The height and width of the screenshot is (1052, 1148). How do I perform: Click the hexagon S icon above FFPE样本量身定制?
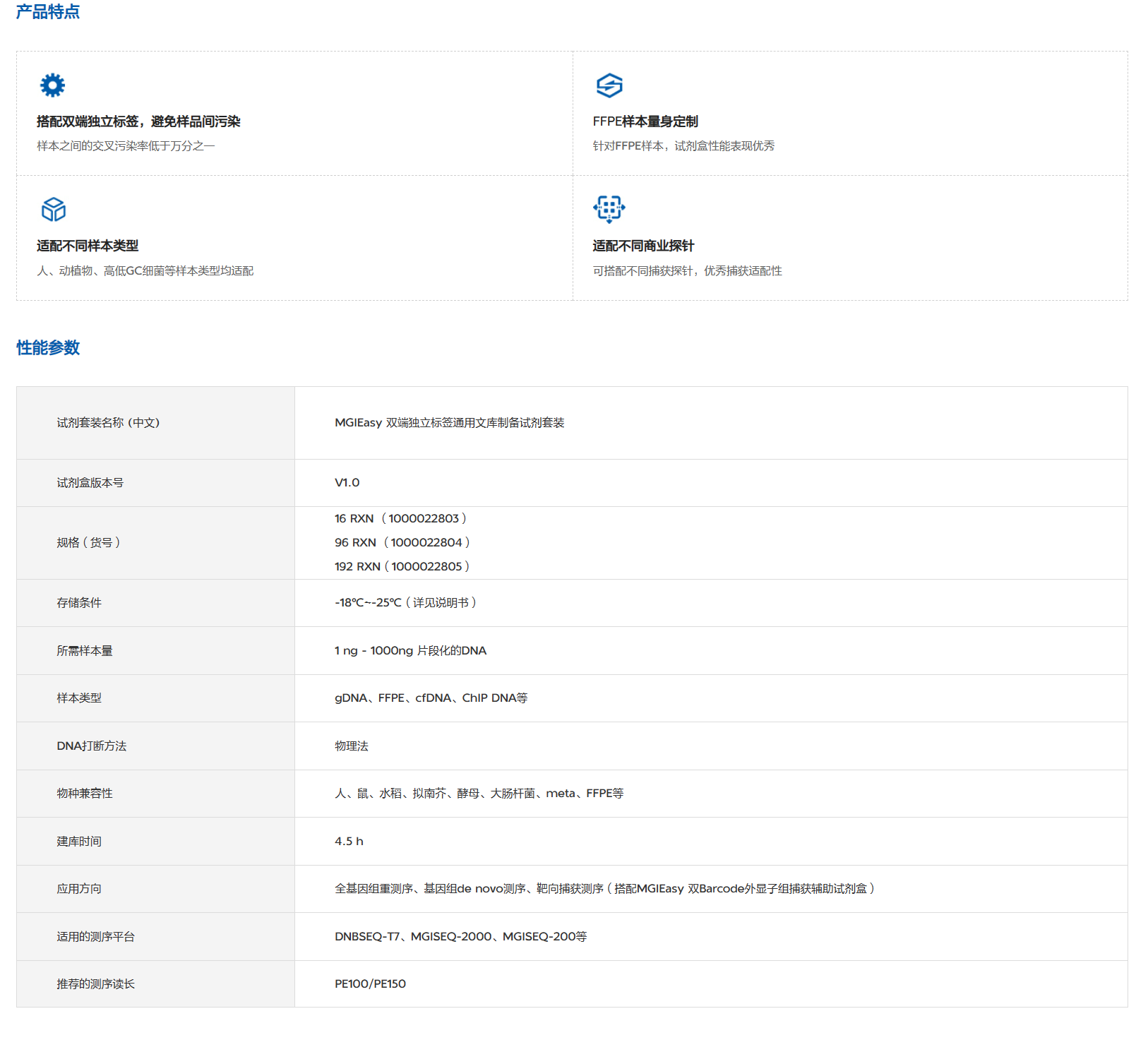point(609,85)
